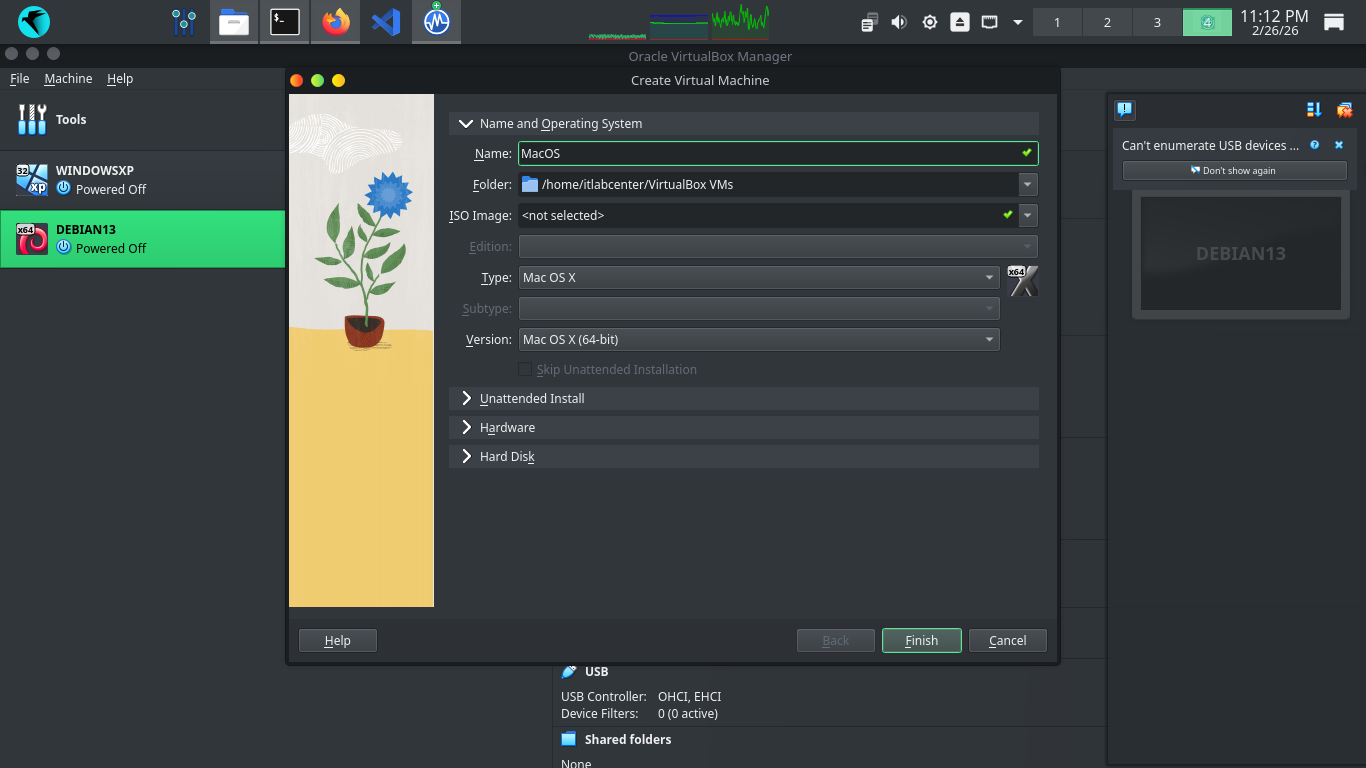Click the Name field containing MacOS
Screen dimensions: 1366x768
(x=765, y=154)
